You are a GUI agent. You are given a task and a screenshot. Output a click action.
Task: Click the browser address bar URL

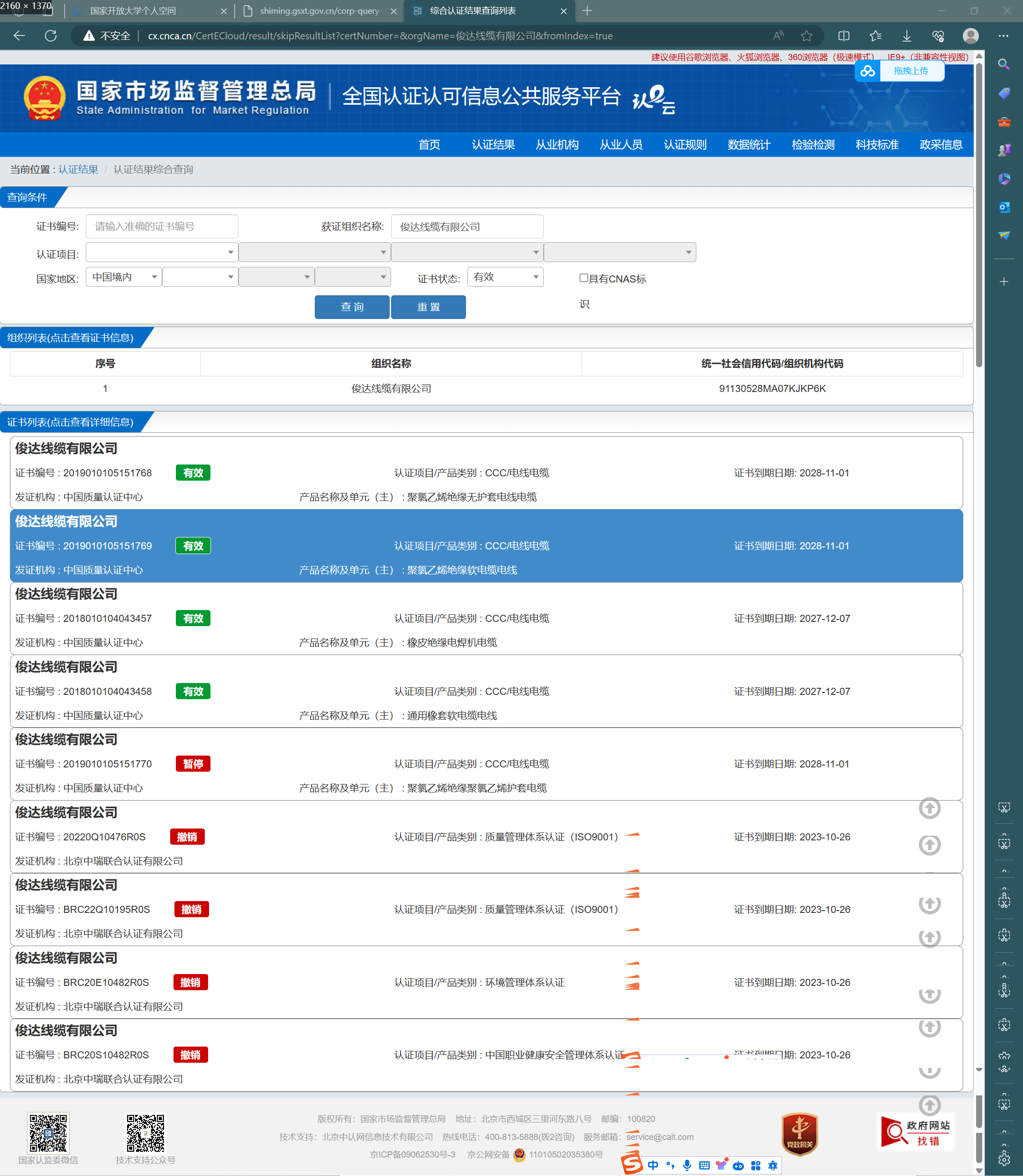coord(380,36)
